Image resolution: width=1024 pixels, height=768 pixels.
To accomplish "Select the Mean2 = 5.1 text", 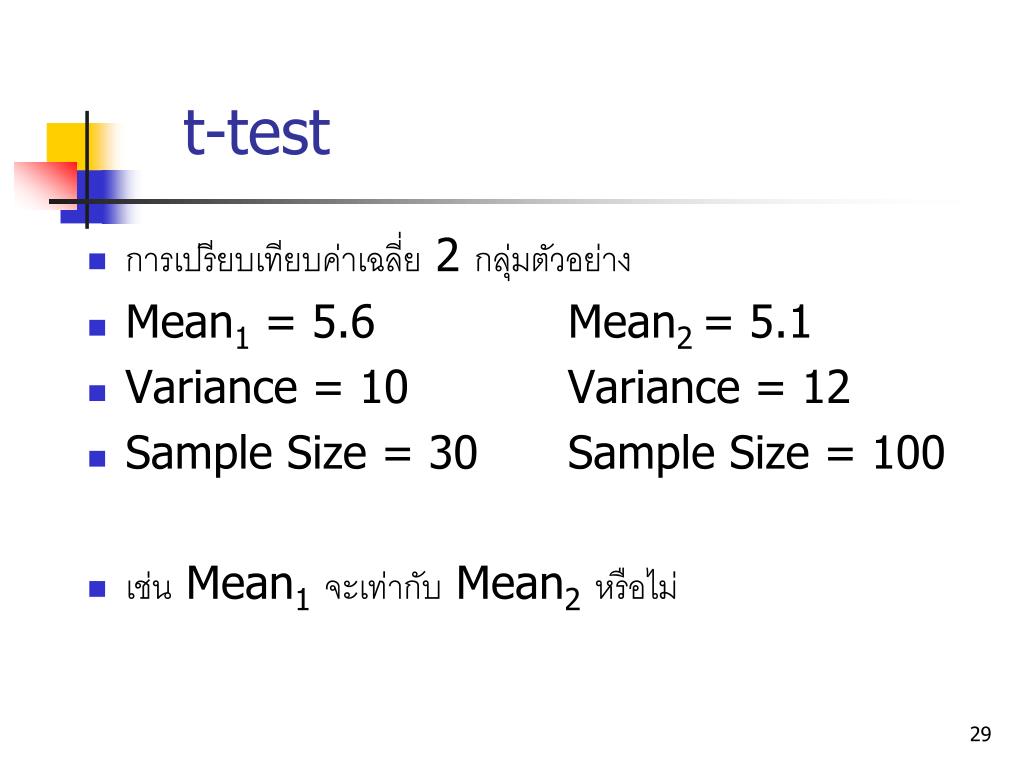I will (690, 325).
